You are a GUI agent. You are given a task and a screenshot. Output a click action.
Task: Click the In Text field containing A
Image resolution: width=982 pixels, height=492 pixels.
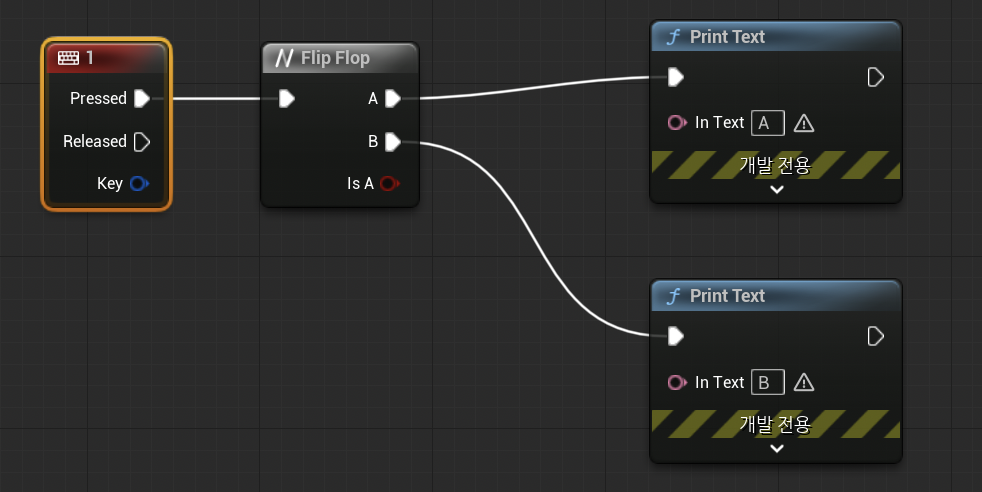(768, 123)
